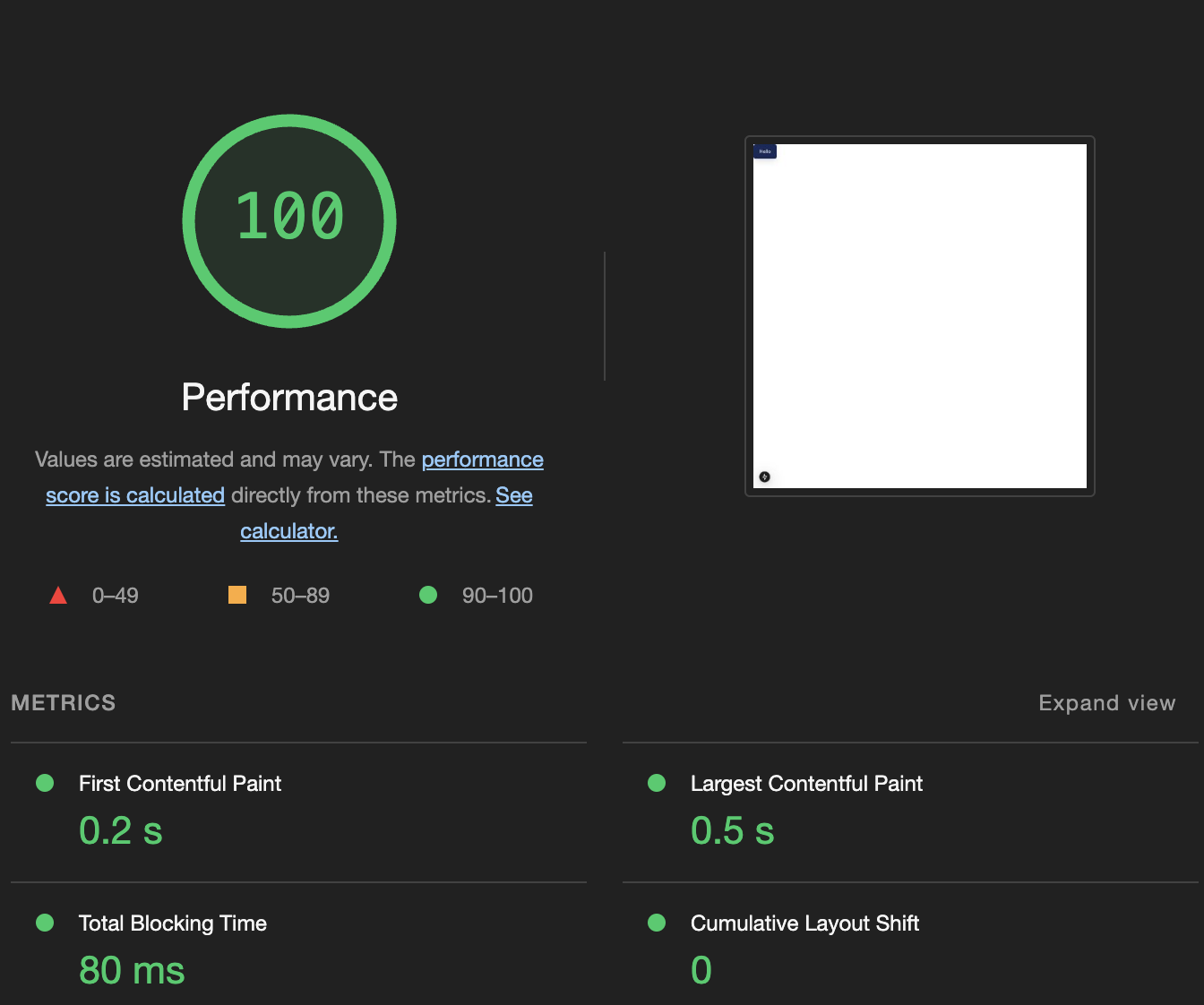The width and height of the screenshot is (1204, 1005).
Task: Click the Largest Contentful Paint metric label
Action: [806, 784]
